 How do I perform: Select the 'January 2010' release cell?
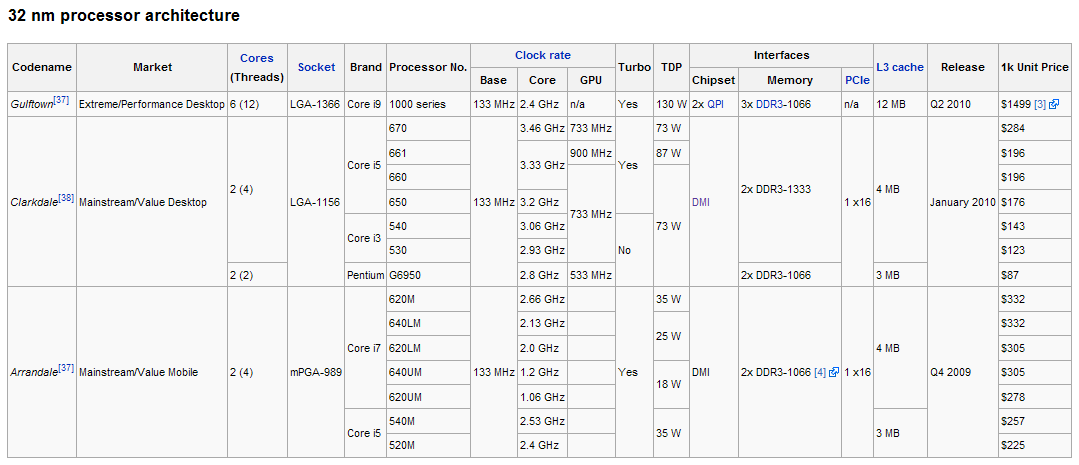[x=963, y=202]
